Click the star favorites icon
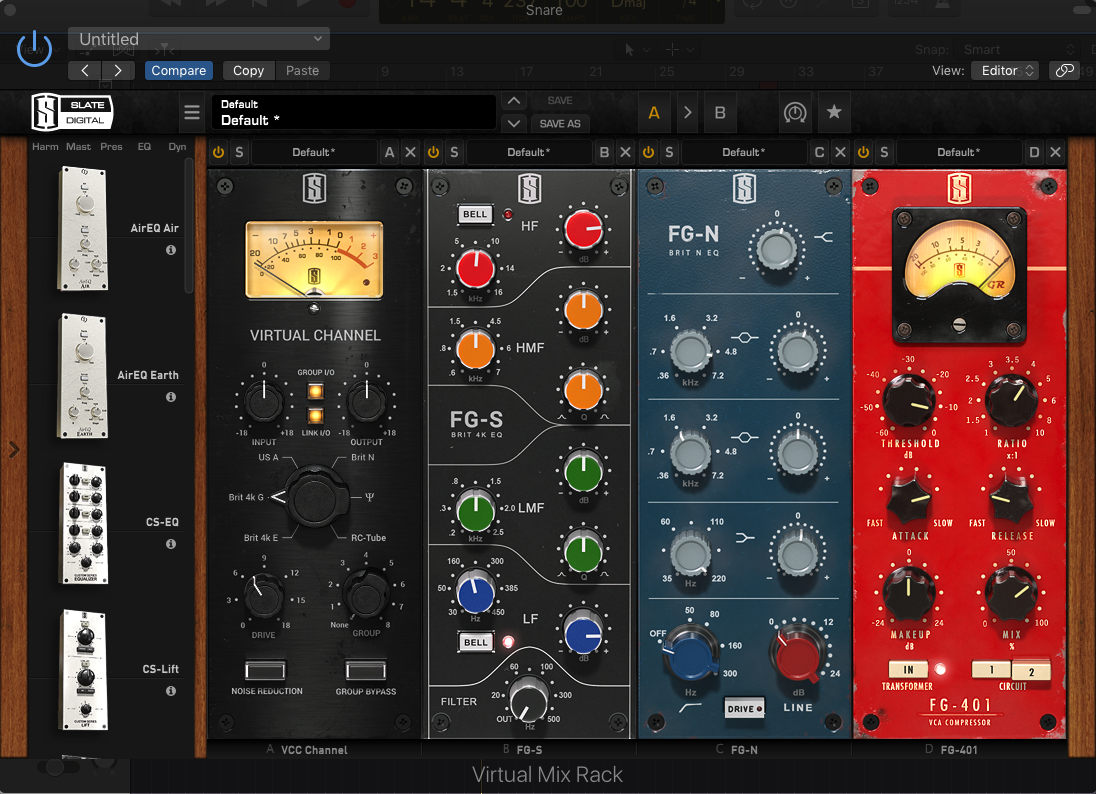This screenshot has width=1096, height=794. 834,113
